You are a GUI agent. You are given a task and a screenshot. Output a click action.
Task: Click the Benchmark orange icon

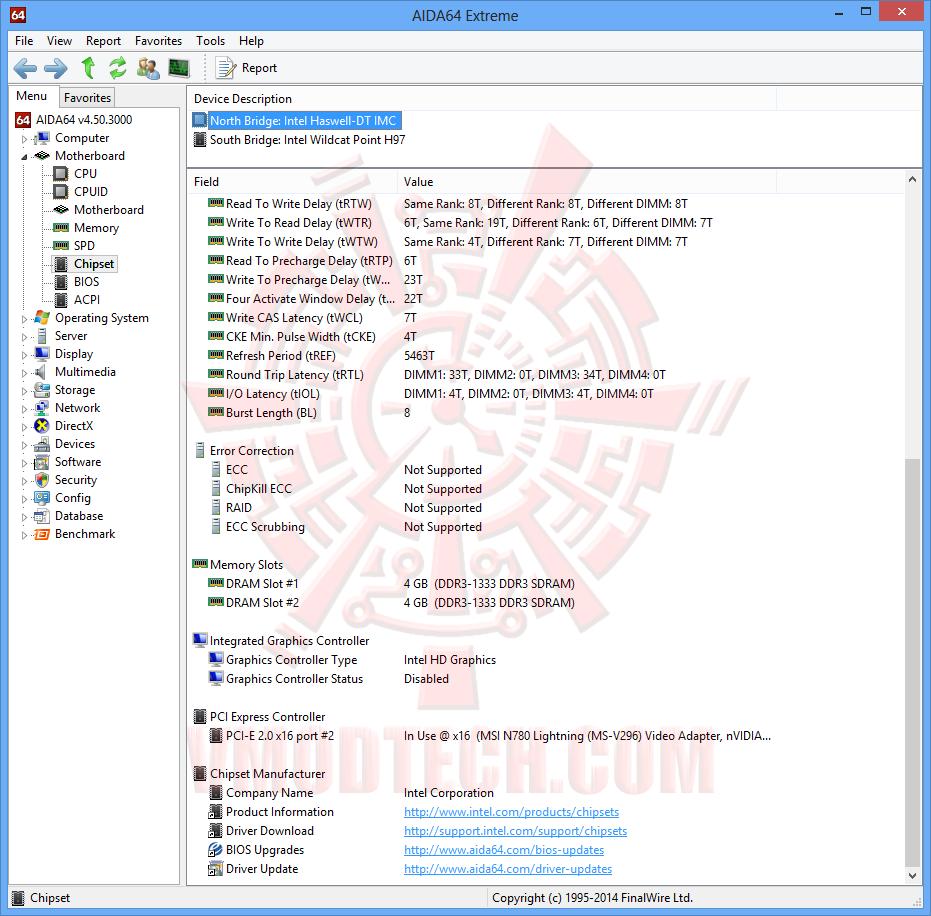42,534
